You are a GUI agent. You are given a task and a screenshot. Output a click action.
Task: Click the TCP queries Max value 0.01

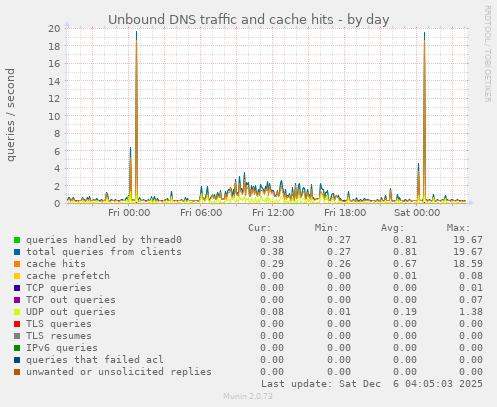point(471,288)
